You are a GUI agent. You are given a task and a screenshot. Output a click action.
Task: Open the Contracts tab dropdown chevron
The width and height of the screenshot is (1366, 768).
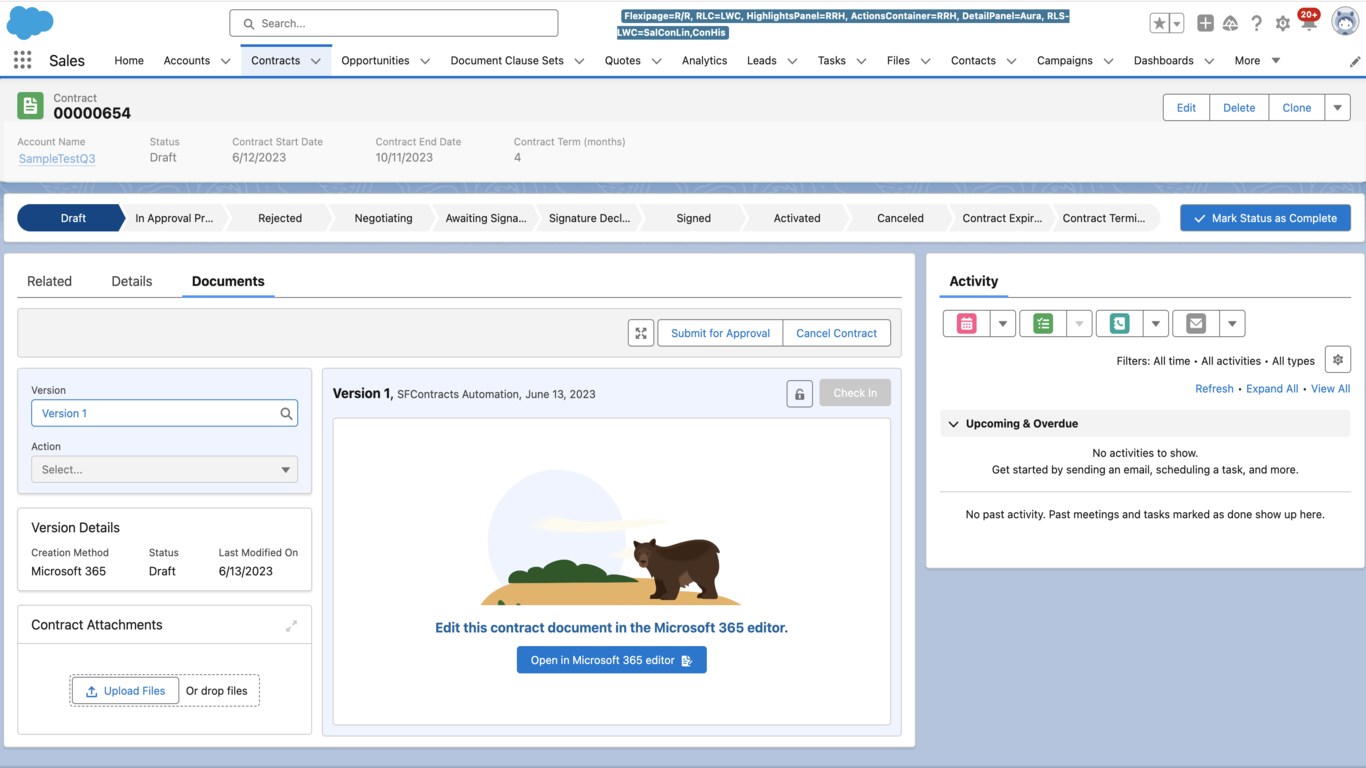315,61
